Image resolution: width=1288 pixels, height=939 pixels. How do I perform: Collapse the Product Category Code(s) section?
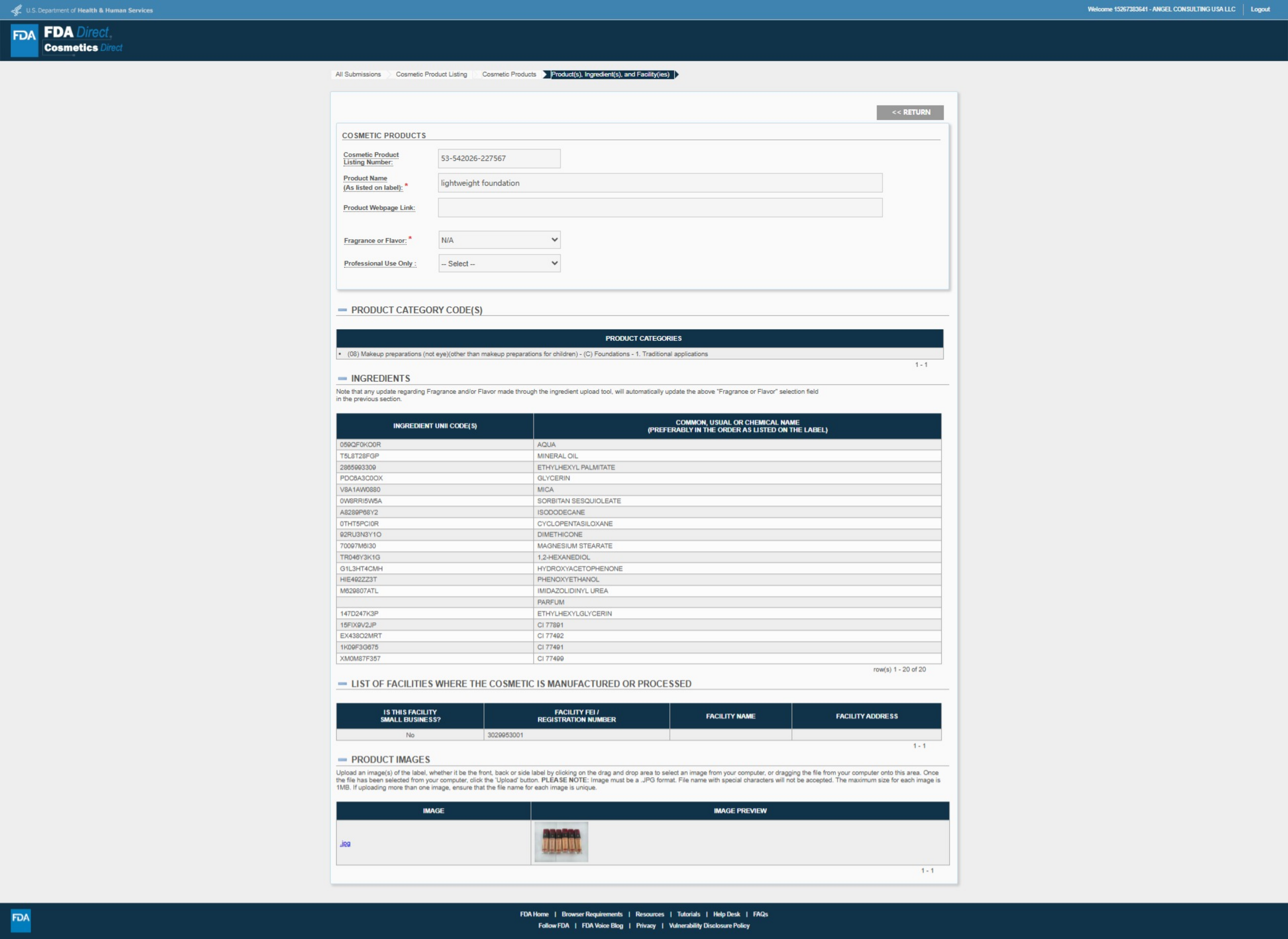click(x=342, y=310)
